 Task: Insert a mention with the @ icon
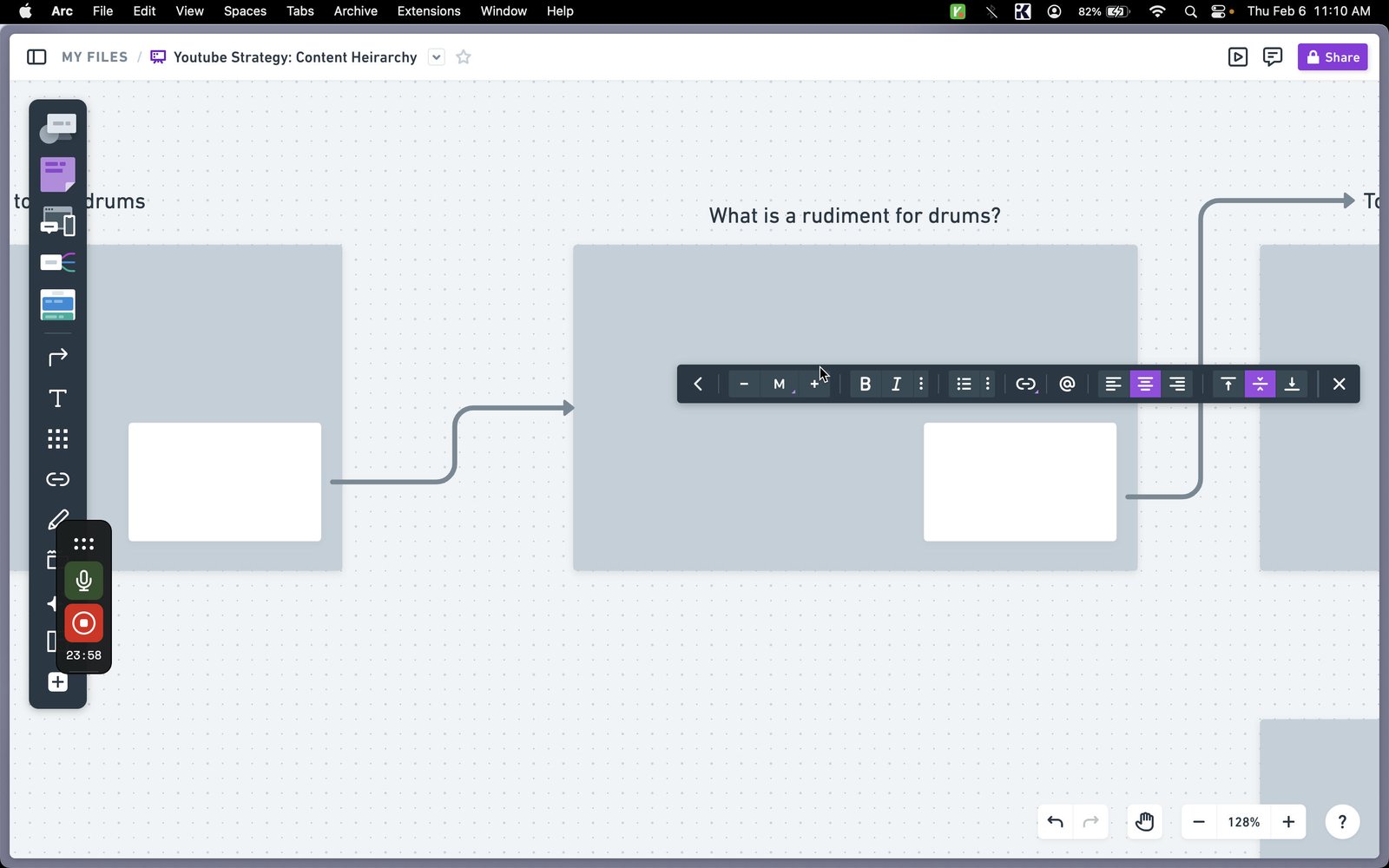click(1067, 384)
